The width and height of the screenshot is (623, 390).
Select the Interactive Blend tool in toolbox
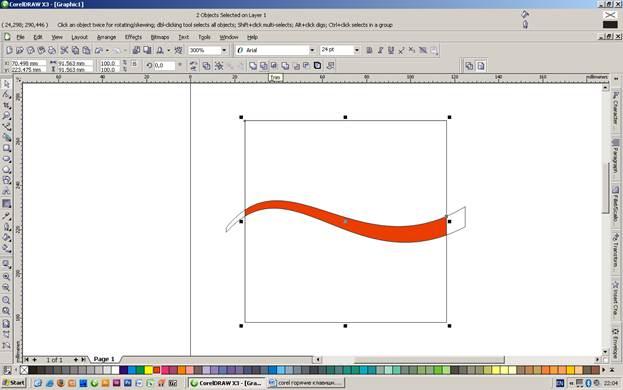(6, 204)
